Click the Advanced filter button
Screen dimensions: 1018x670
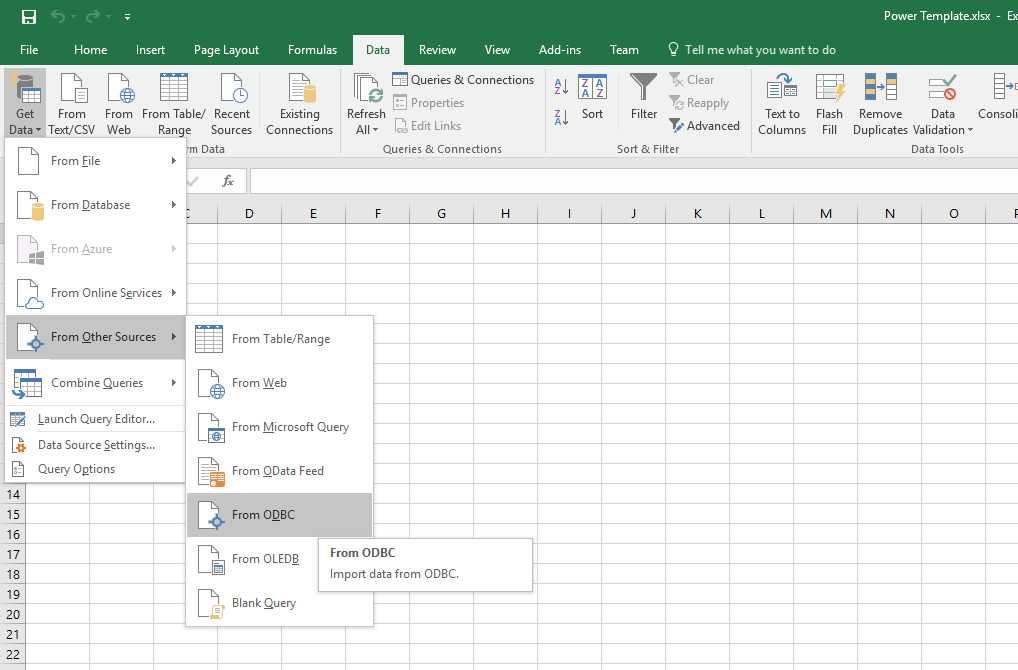click(x=704, y=126)
